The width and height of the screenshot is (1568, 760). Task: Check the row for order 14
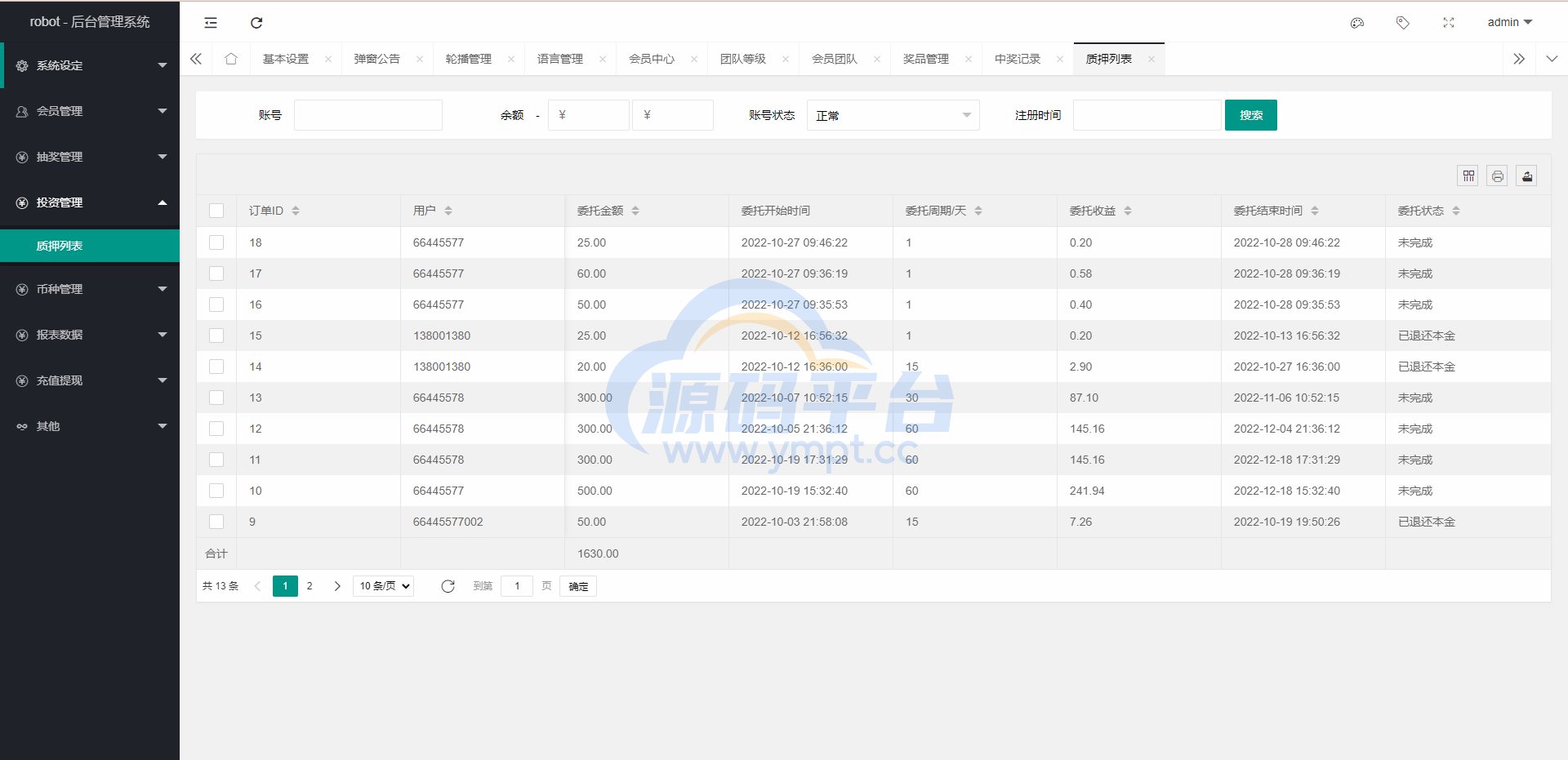[216, 367]
